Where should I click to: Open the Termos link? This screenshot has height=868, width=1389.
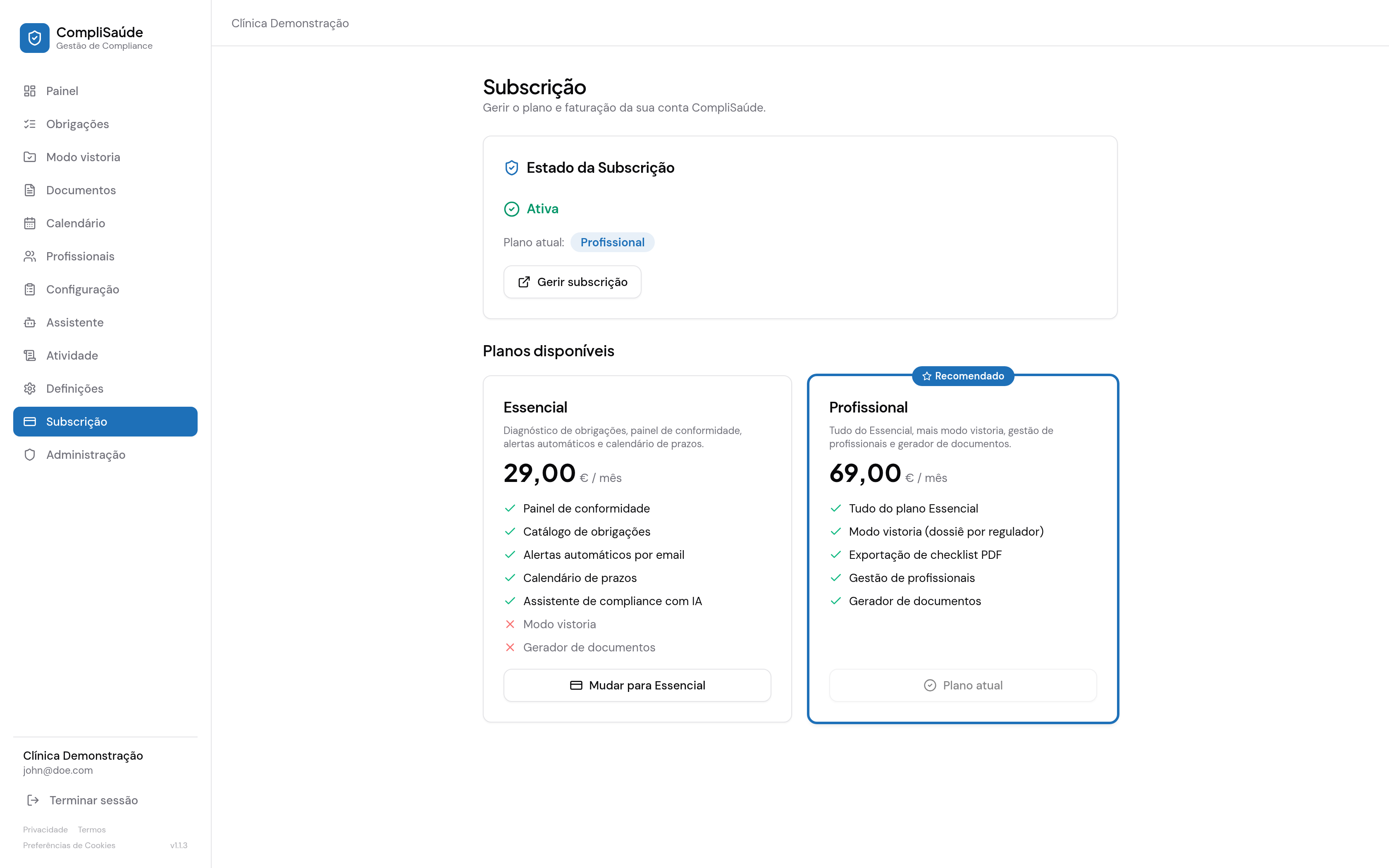click(x=92, y=830)
